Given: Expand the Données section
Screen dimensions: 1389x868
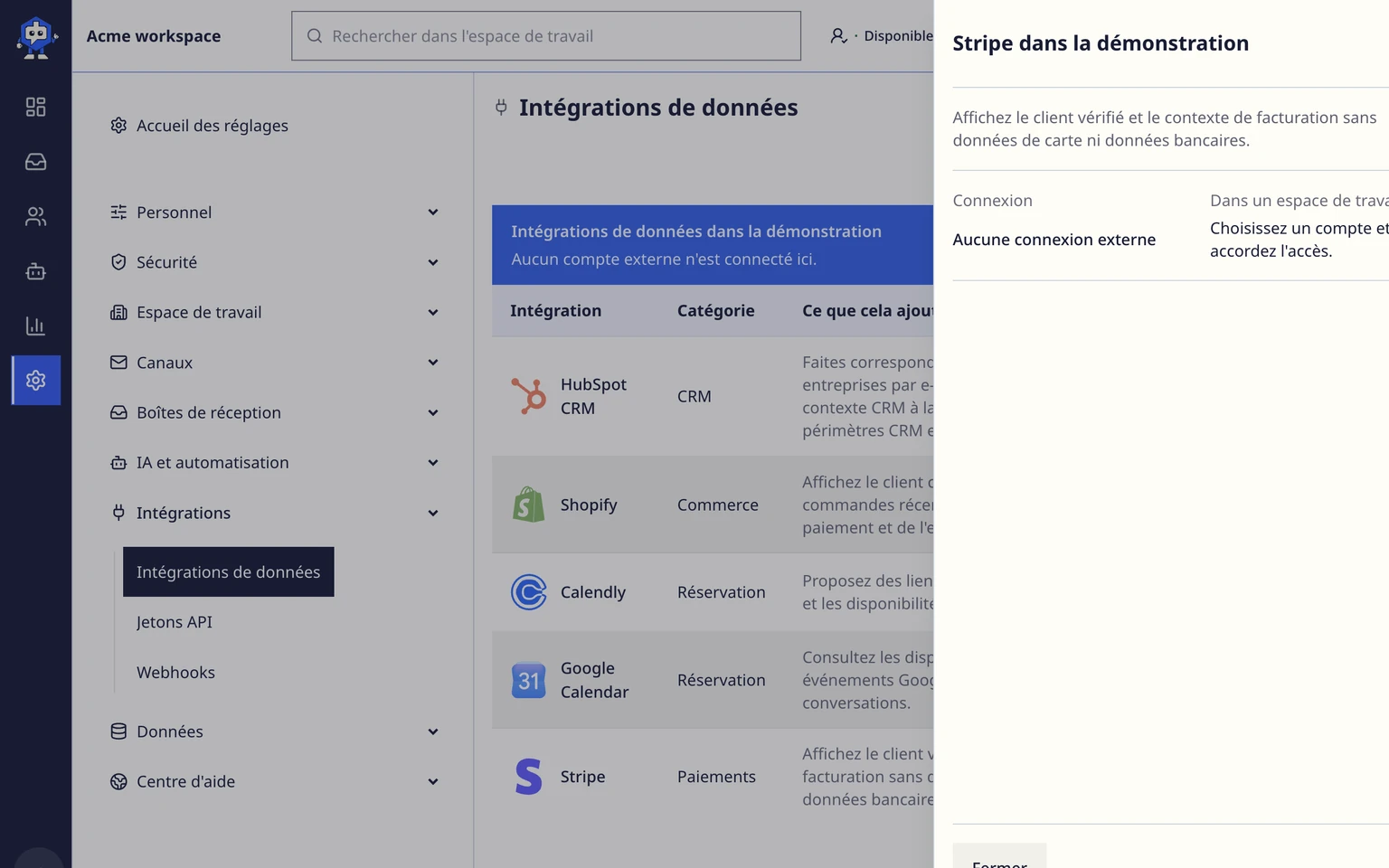Looking at the screenshot, I should (x=275, y=731).
